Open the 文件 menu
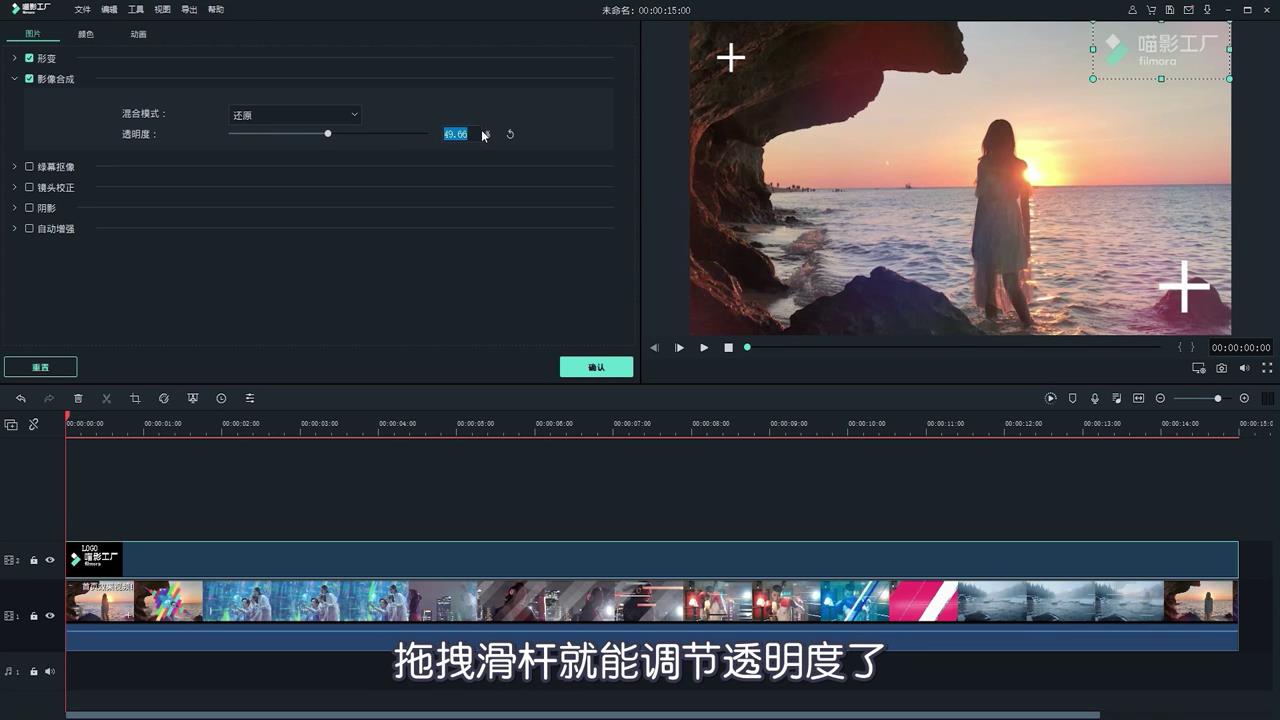Viewport: 1280px width, 720px height. click(82, 10)
